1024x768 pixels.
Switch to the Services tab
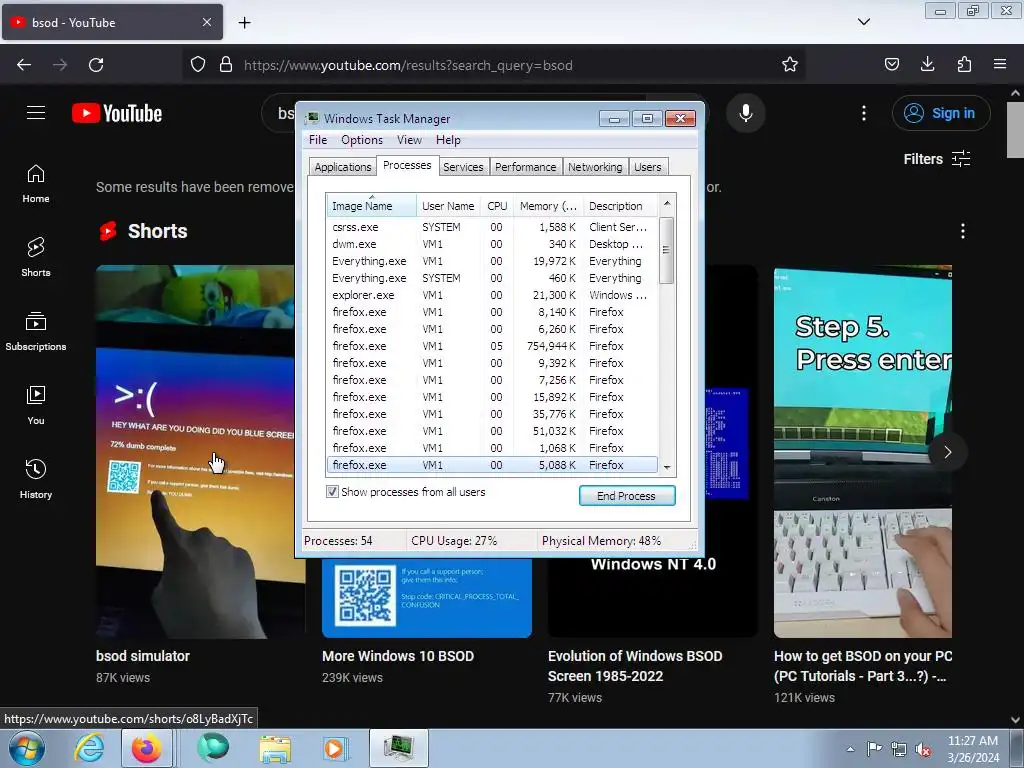coord(463,167)
